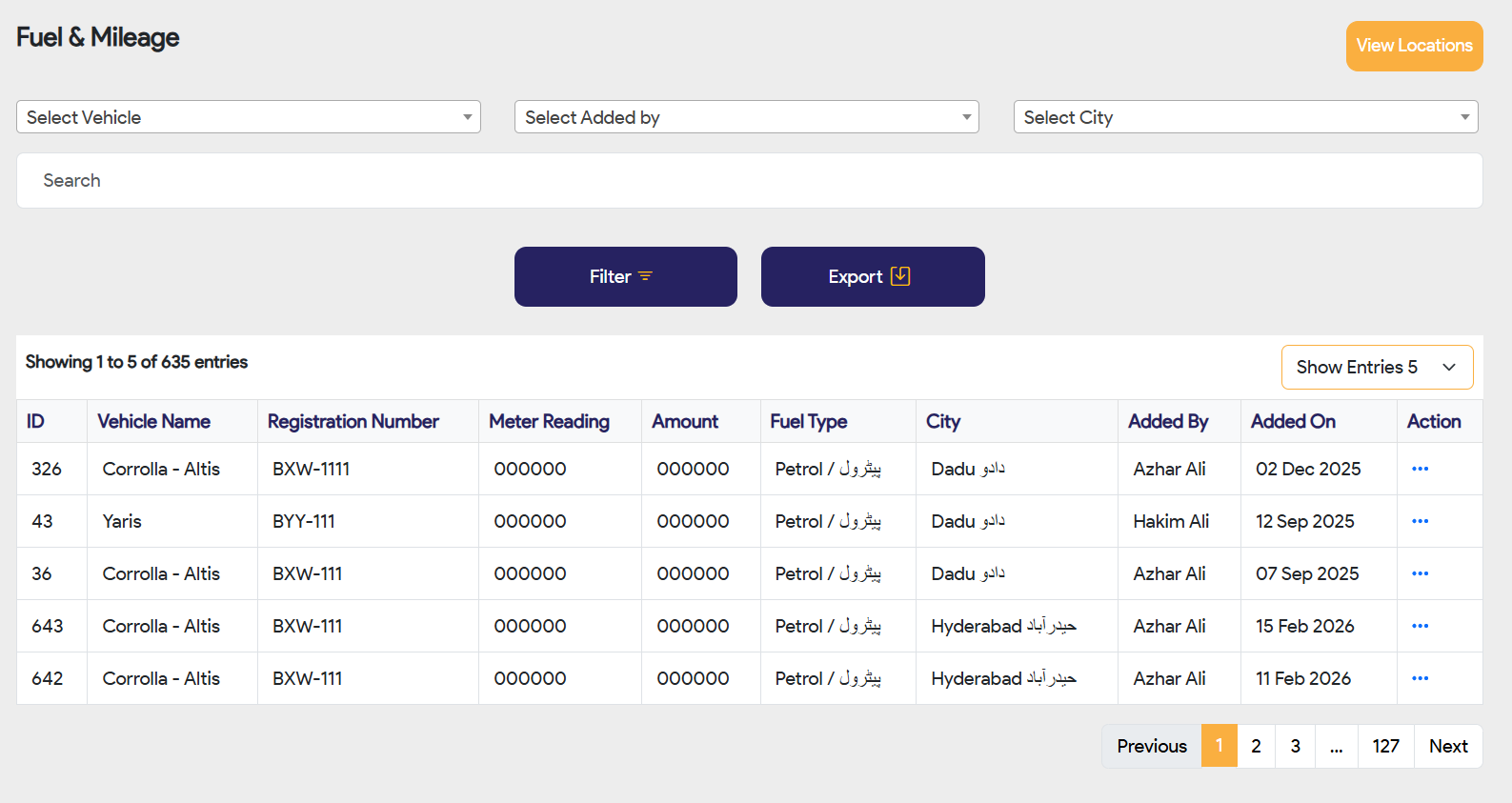
Task: Click the View Locations button
Action: 1414,46
